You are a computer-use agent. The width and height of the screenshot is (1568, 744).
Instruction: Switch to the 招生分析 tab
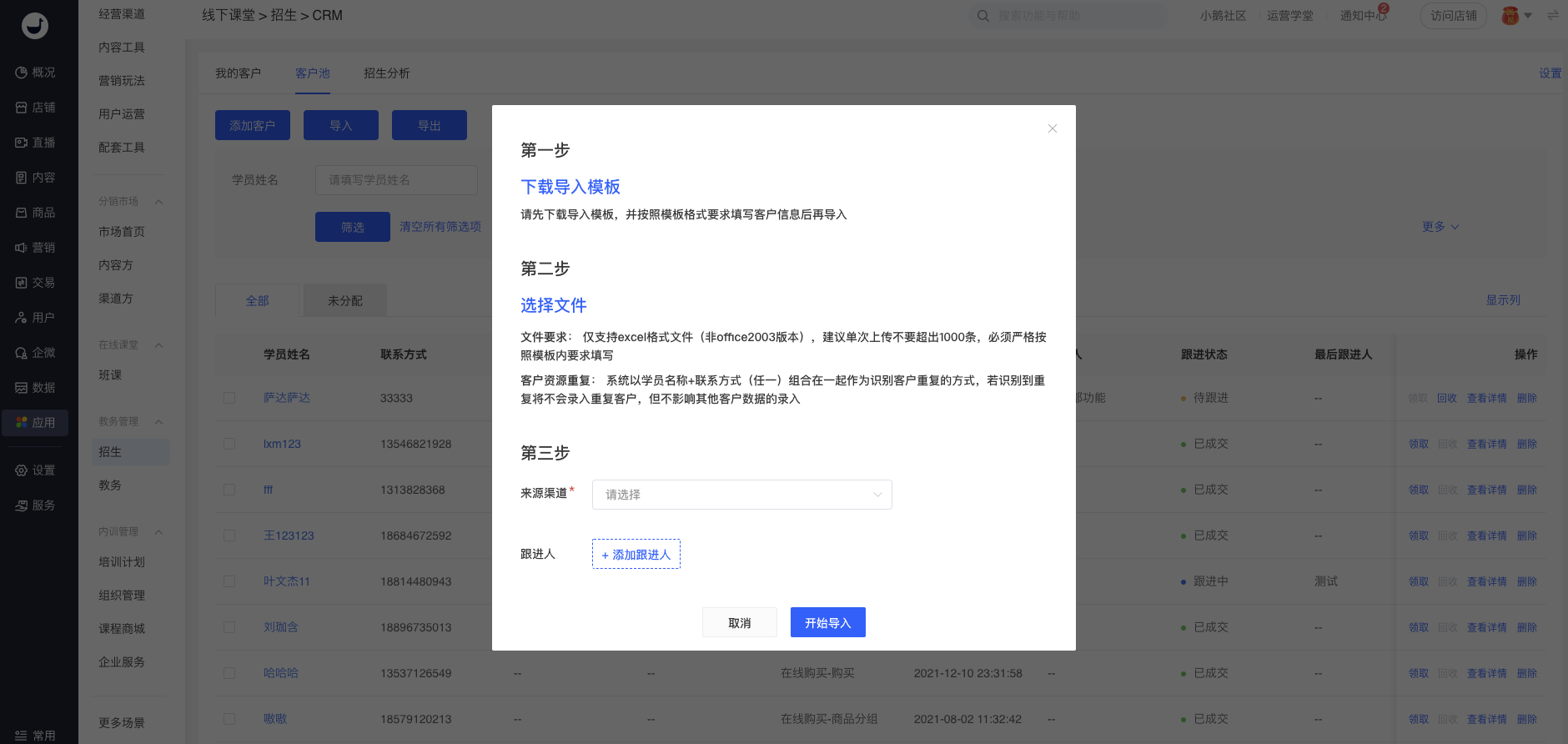click(386, 73)
